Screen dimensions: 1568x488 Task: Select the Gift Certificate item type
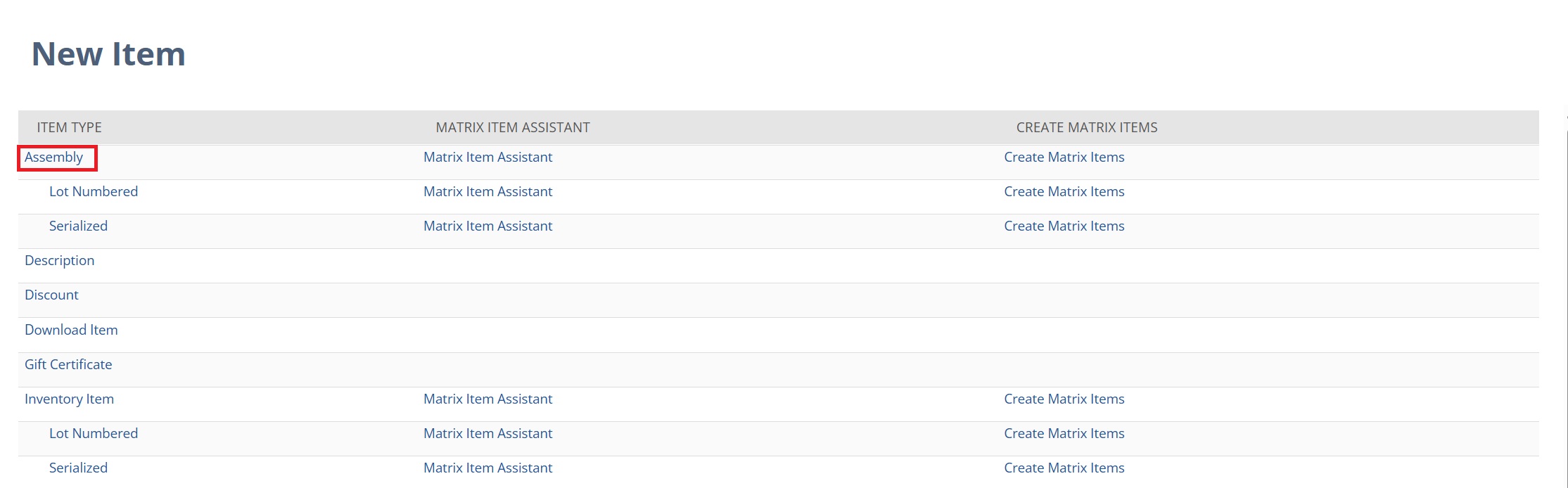[x=68, y=365]
